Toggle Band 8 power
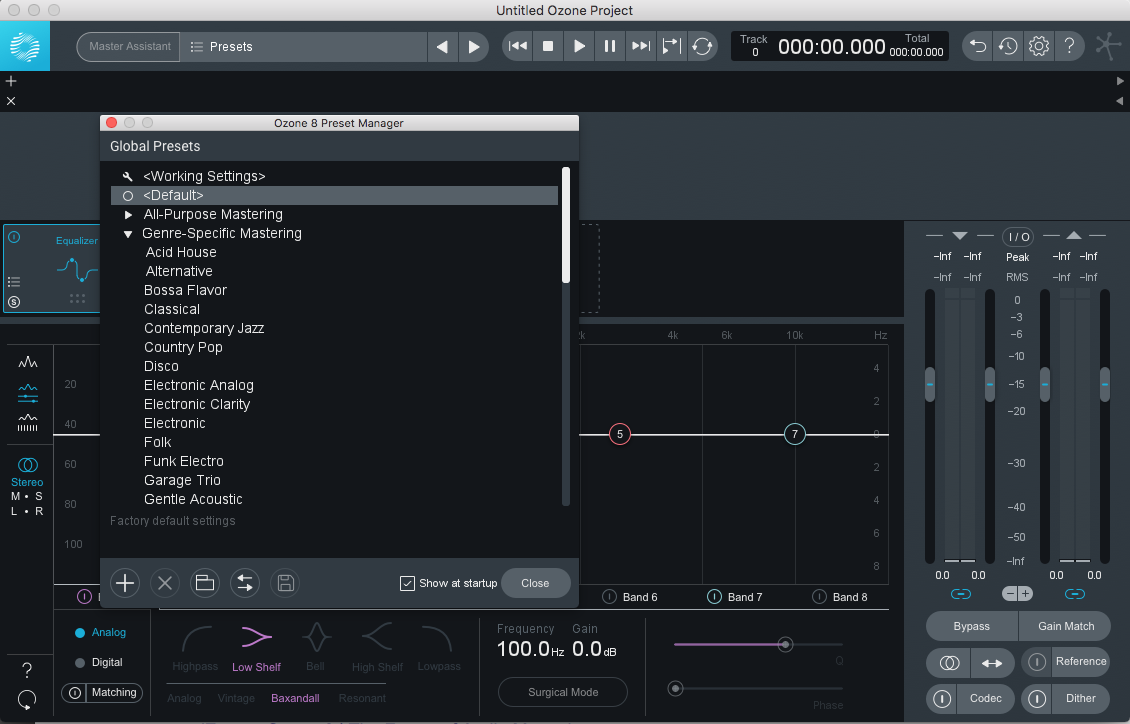 [x=819, y=596]
